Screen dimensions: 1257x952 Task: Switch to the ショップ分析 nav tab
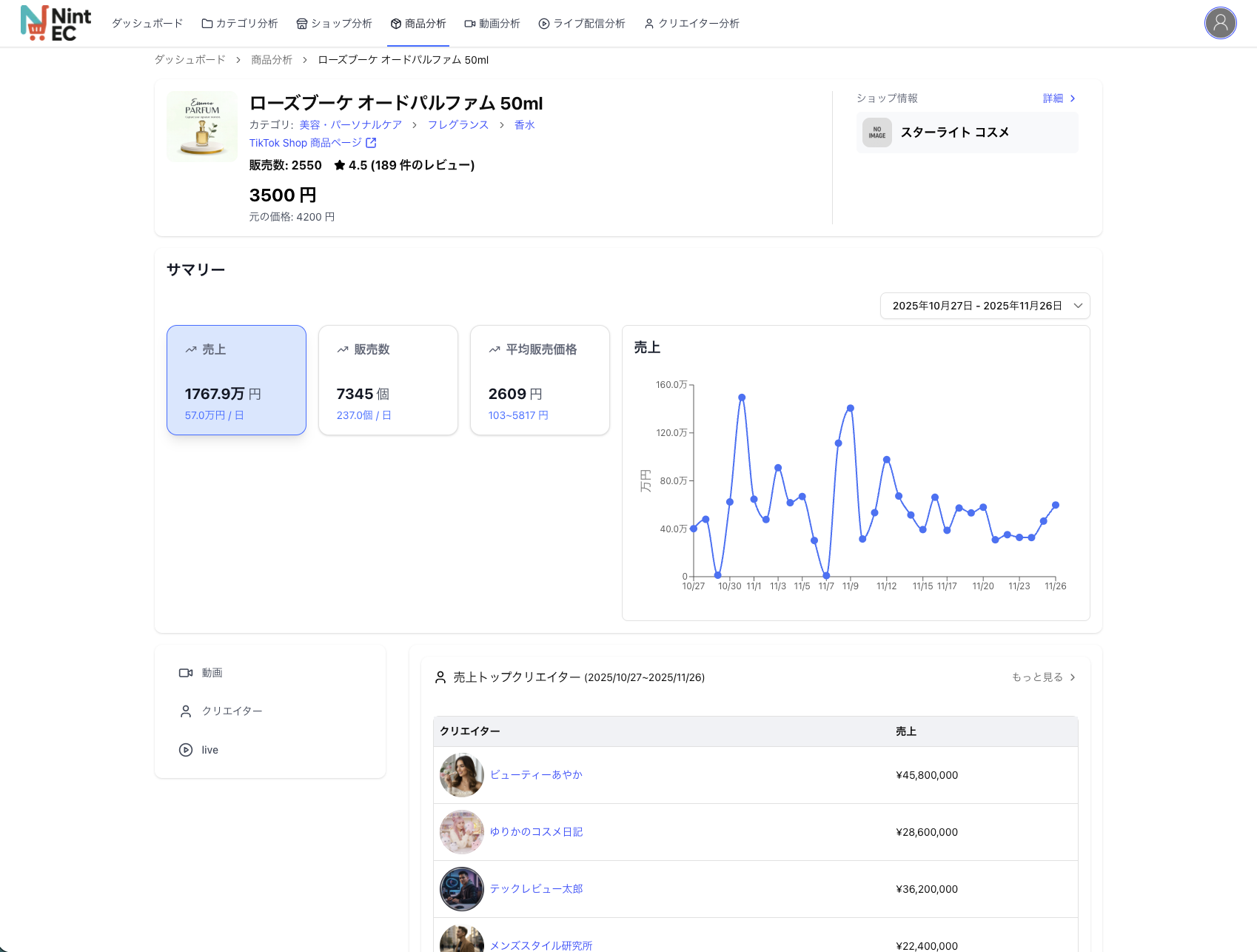[x=334, y=24]
